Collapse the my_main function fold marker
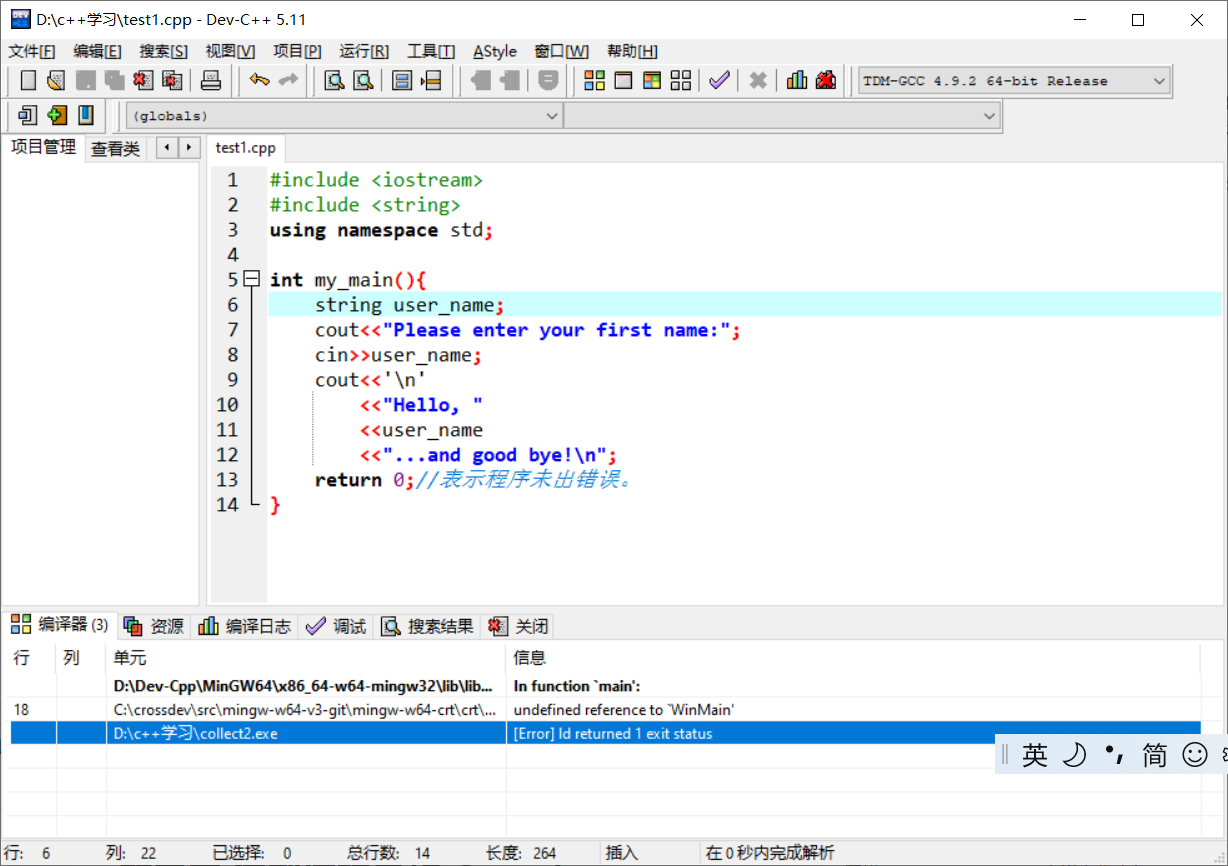 (252, 279)
